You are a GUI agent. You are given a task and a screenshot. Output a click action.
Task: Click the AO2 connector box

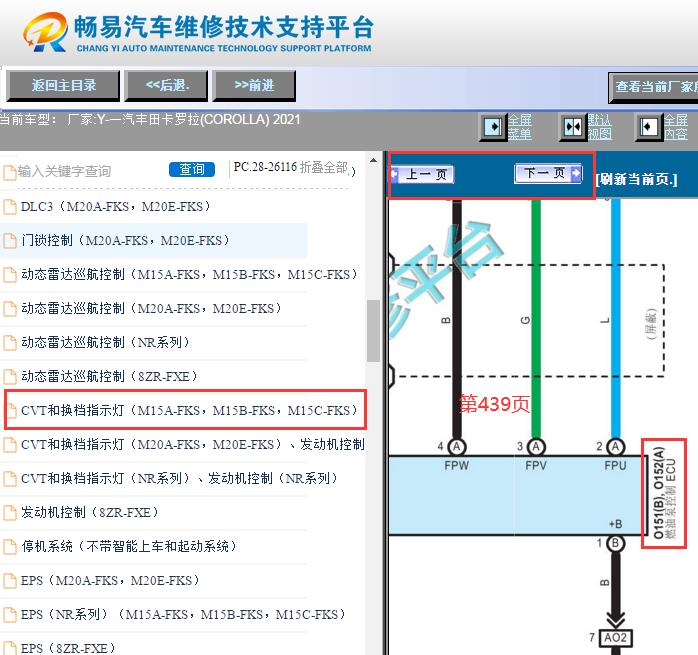(615, 638)
